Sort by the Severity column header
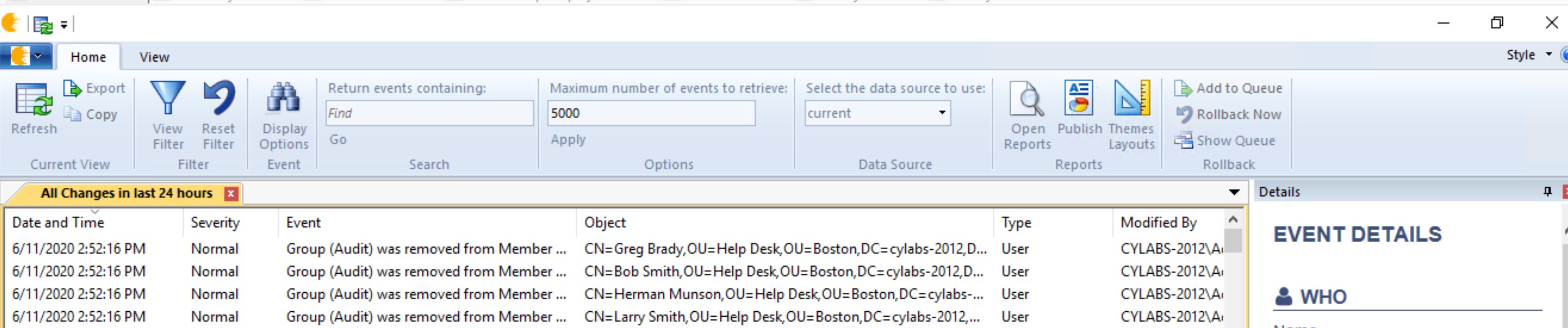Image resolution: width=1568 pixels, height=328 pixels. 230,223
